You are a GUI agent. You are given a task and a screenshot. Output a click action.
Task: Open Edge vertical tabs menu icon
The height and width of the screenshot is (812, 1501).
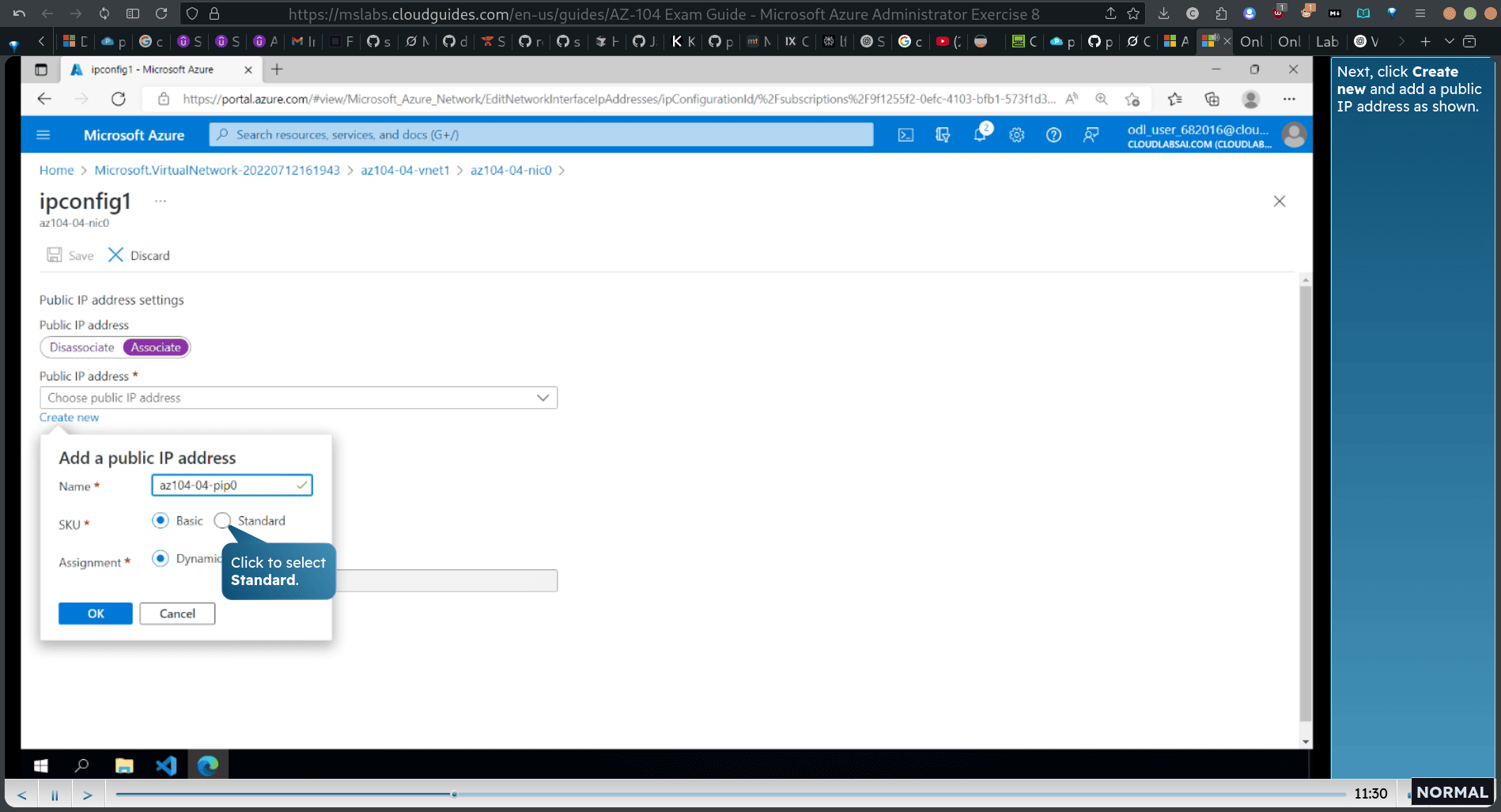(41, 70)
